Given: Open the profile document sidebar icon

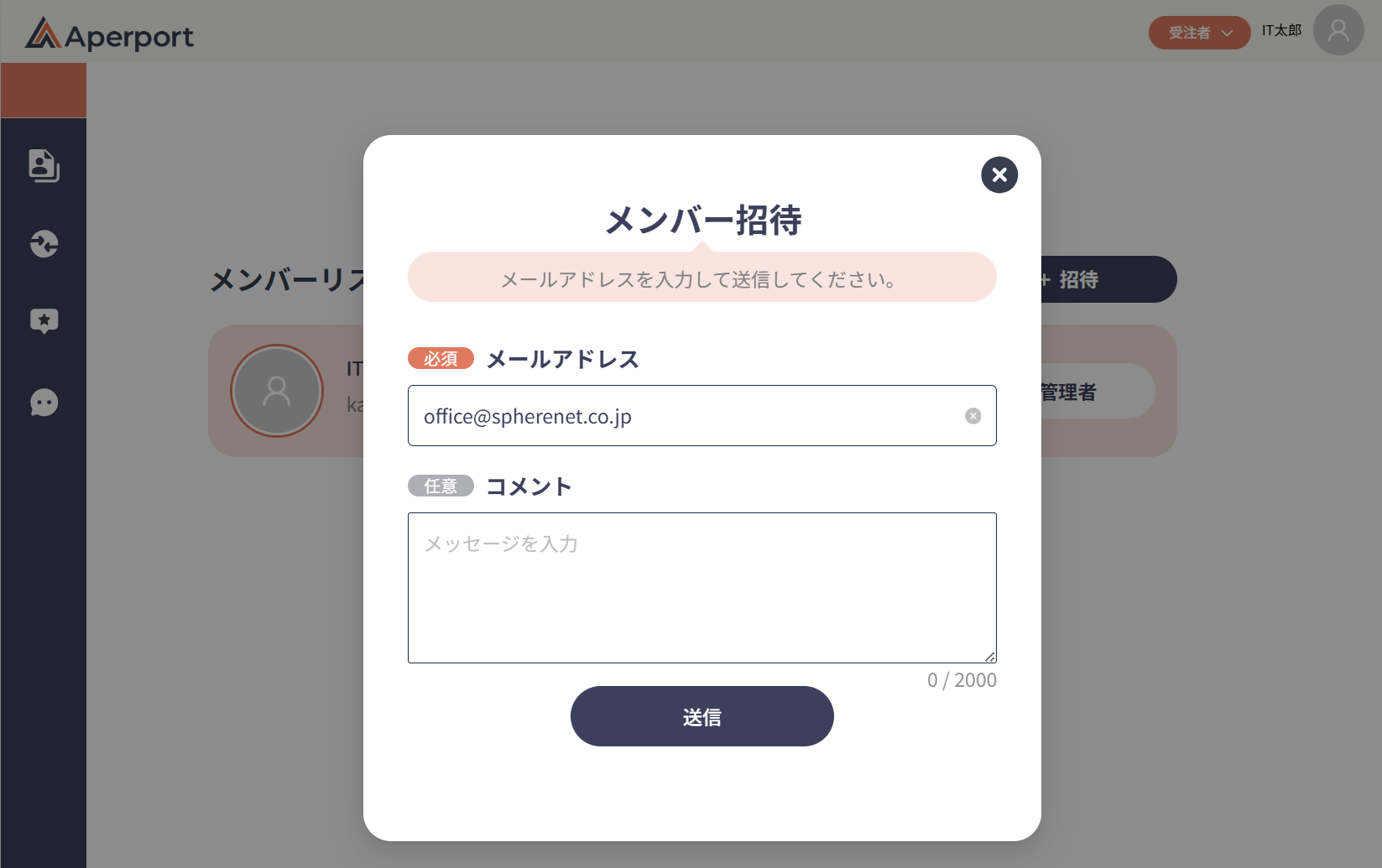Looking at the screenshot, I should pos(44,165).
